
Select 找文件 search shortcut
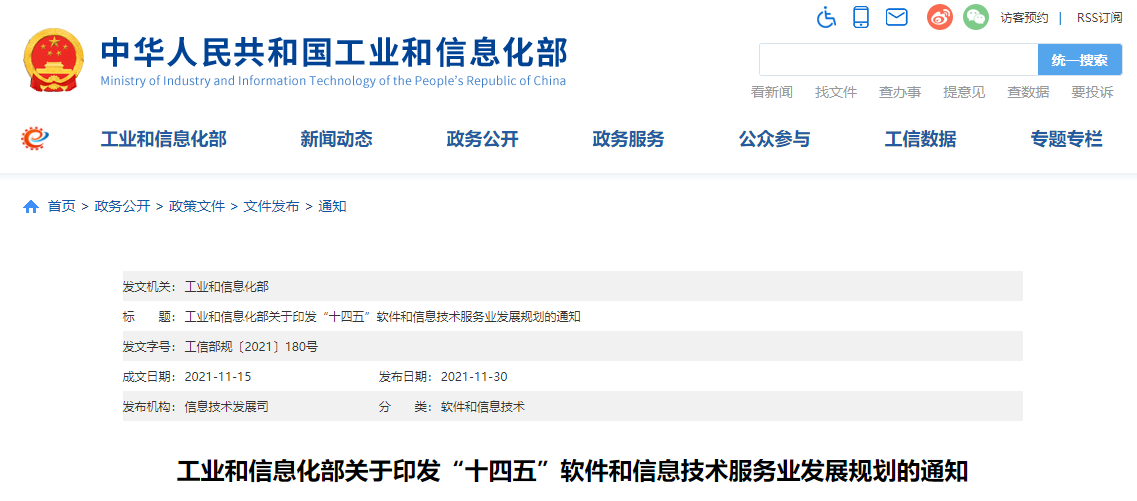pyautogui.click(x=836, y=92)
